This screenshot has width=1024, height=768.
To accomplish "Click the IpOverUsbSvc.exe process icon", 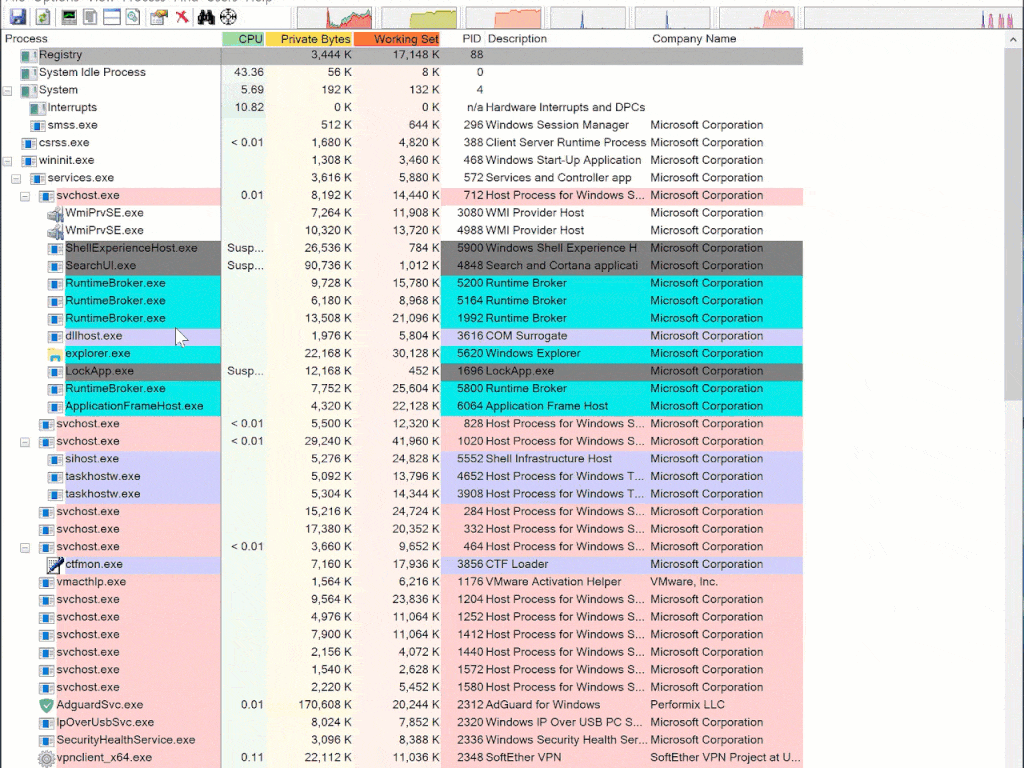I will pos(46,723).
